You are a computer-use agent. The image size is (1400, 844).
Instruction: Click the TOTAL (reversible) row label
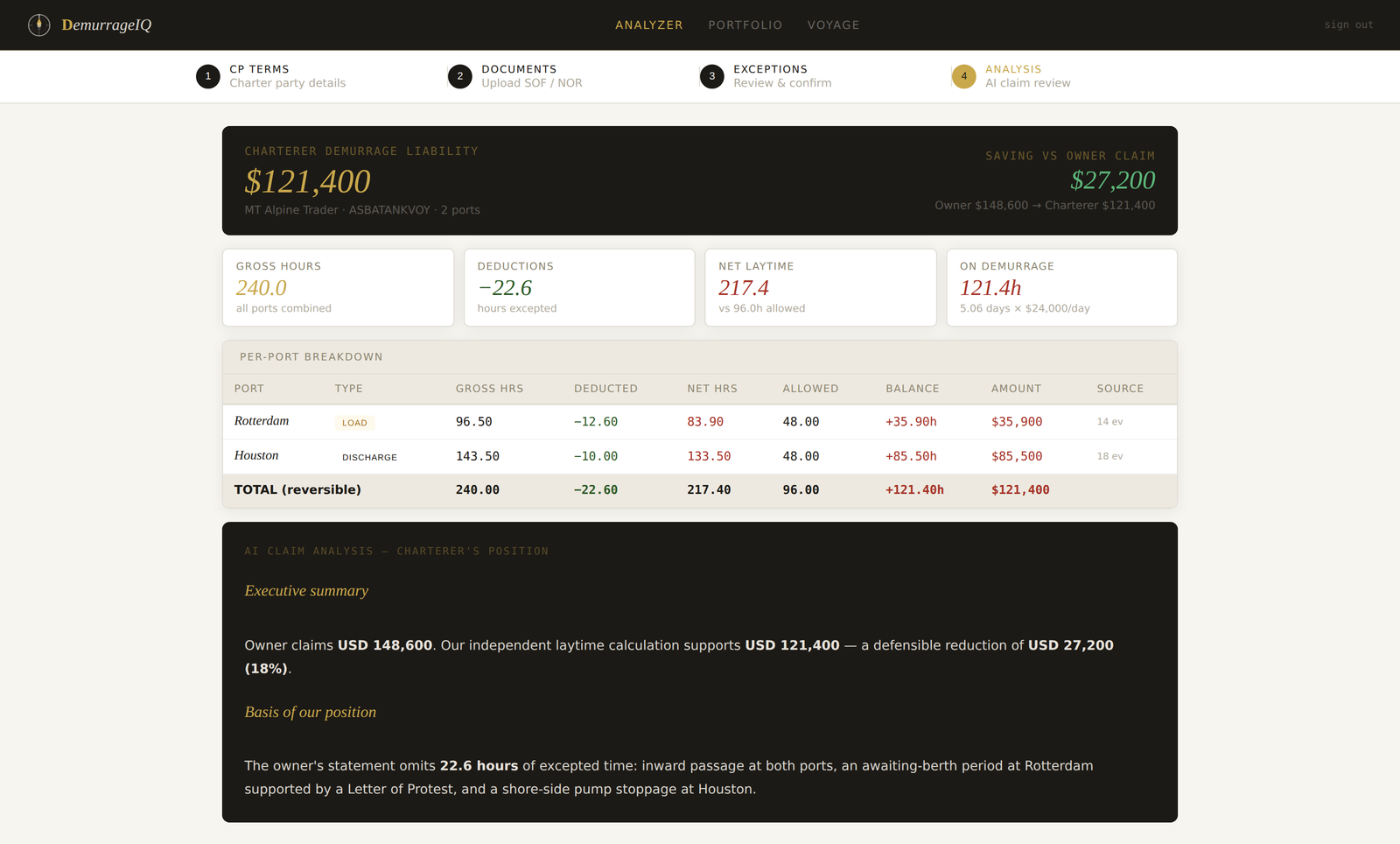[x=297, y=489]
